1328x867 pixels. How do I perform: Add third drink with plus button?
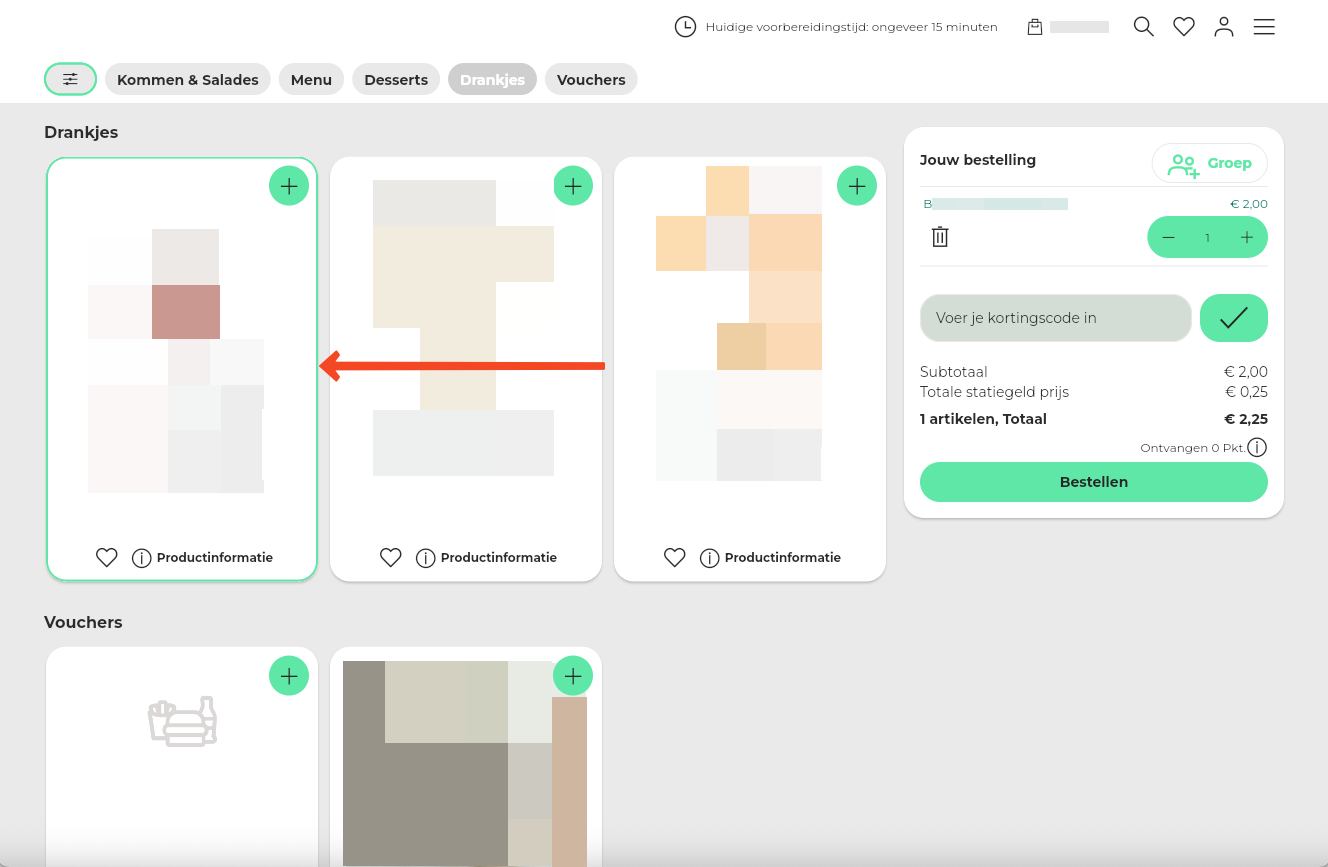click(857, 186)
